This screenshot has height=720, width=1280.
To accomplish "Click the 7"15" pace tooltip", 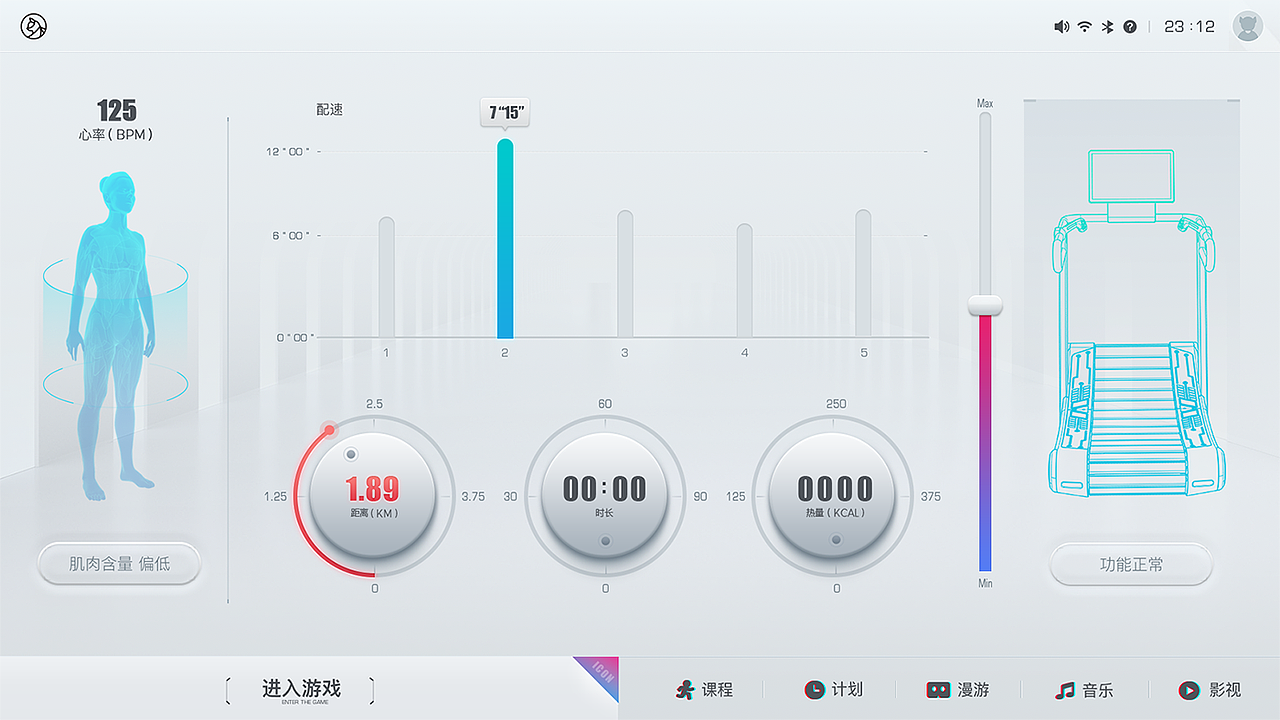I will (x=505, y=113).
